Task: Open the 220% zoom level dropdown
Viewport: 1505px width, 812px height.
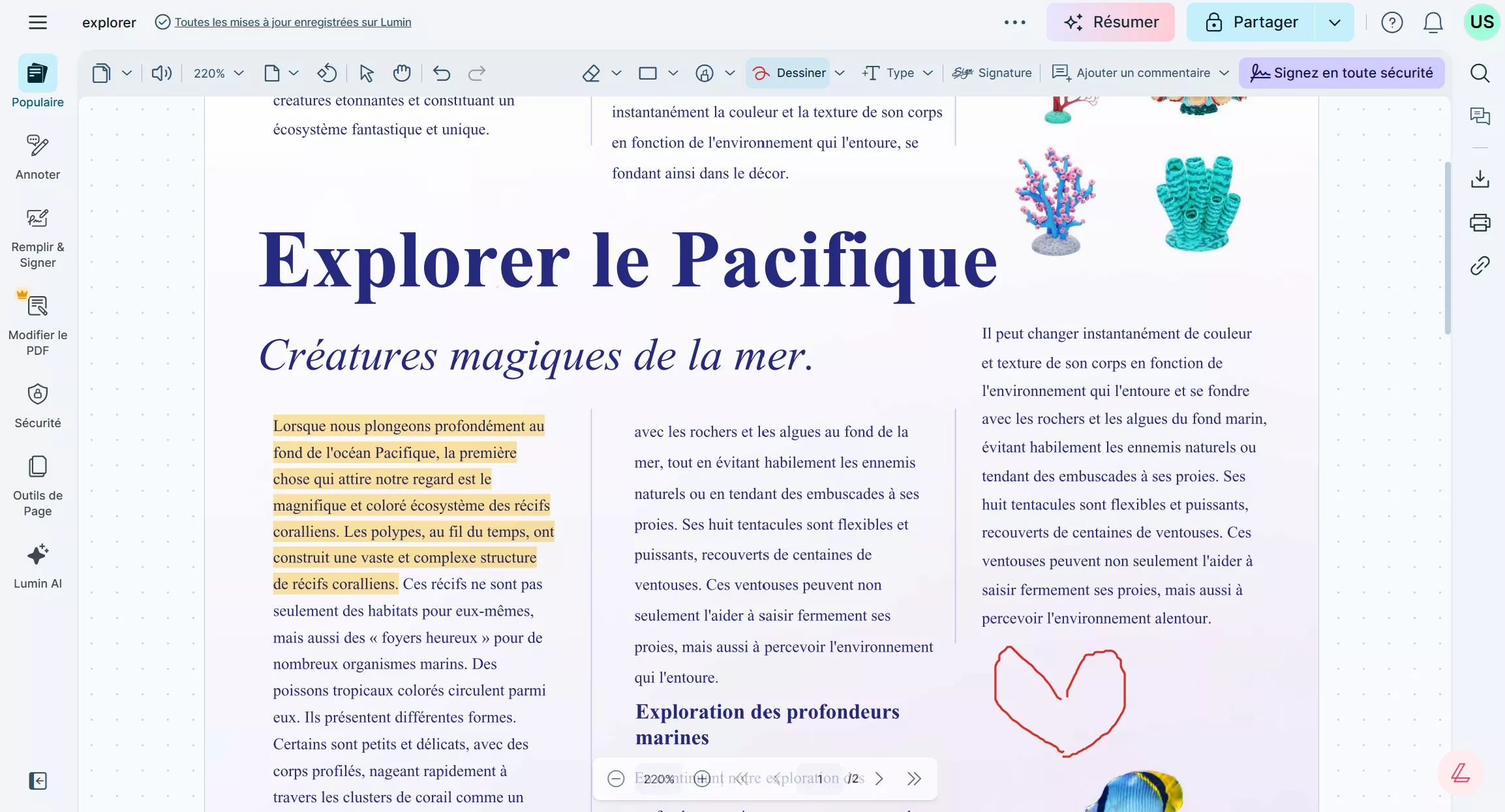Action: (x=219, y=73)
